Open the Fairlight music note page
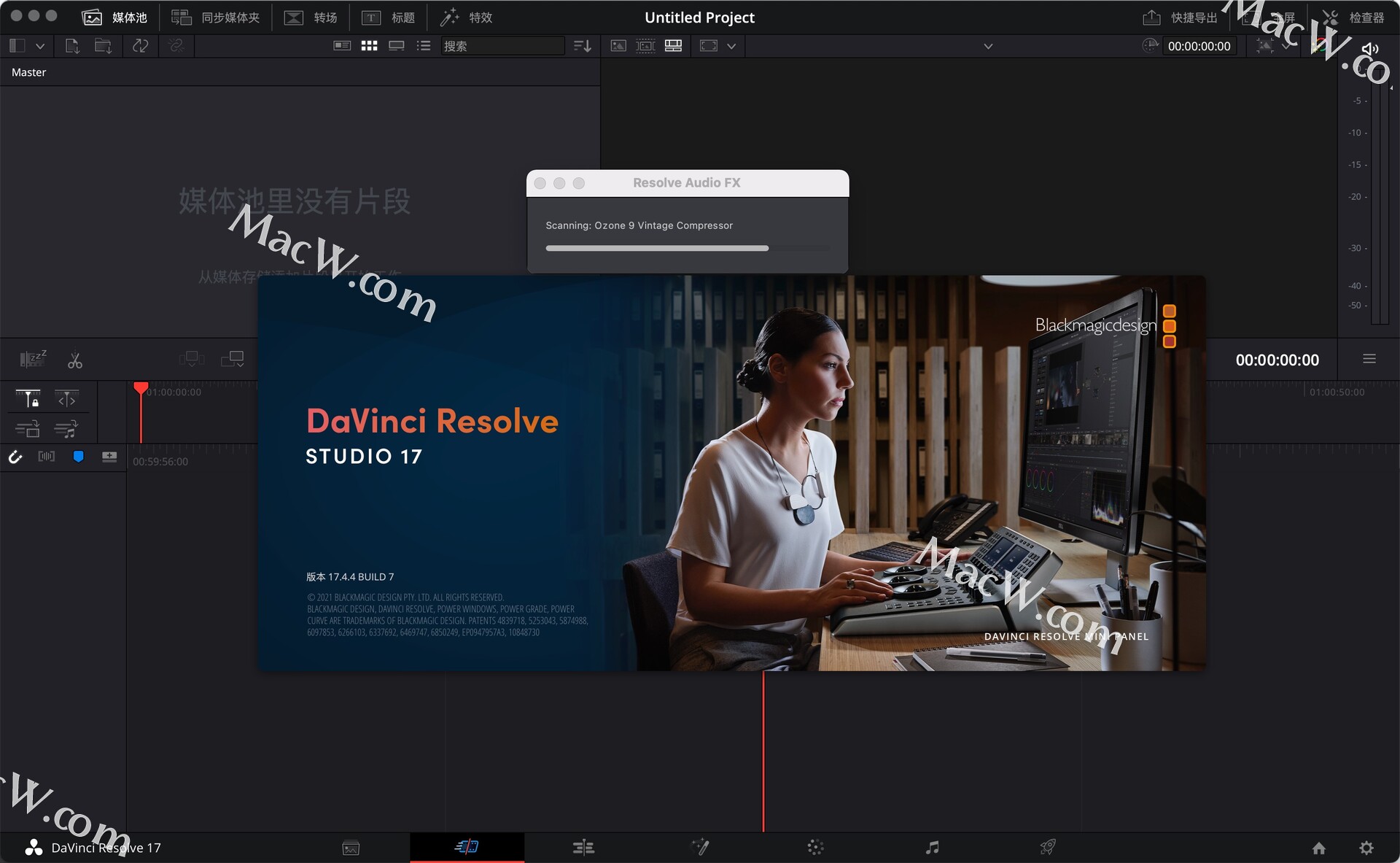This screenshot has height=863, width=1400. pos(932,847)
